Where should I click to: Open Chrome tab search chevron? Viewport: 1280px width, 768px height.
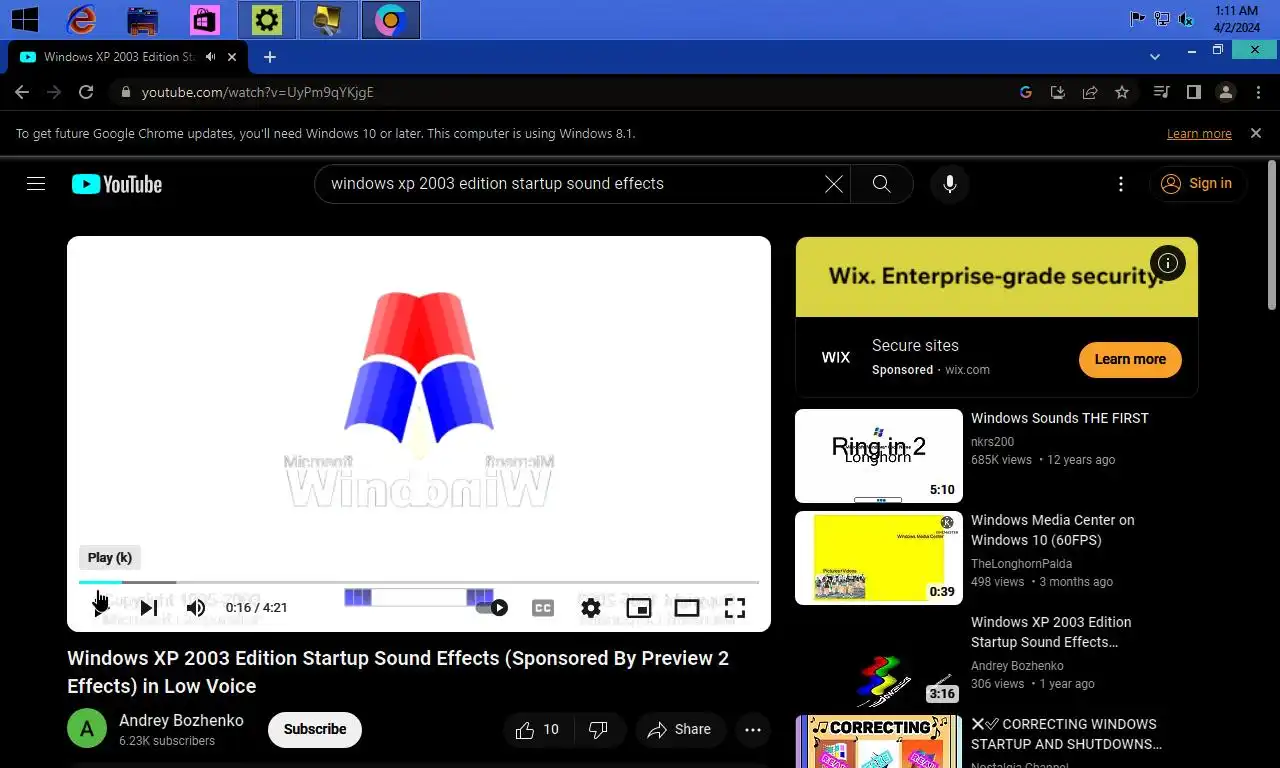[1155, 57]
